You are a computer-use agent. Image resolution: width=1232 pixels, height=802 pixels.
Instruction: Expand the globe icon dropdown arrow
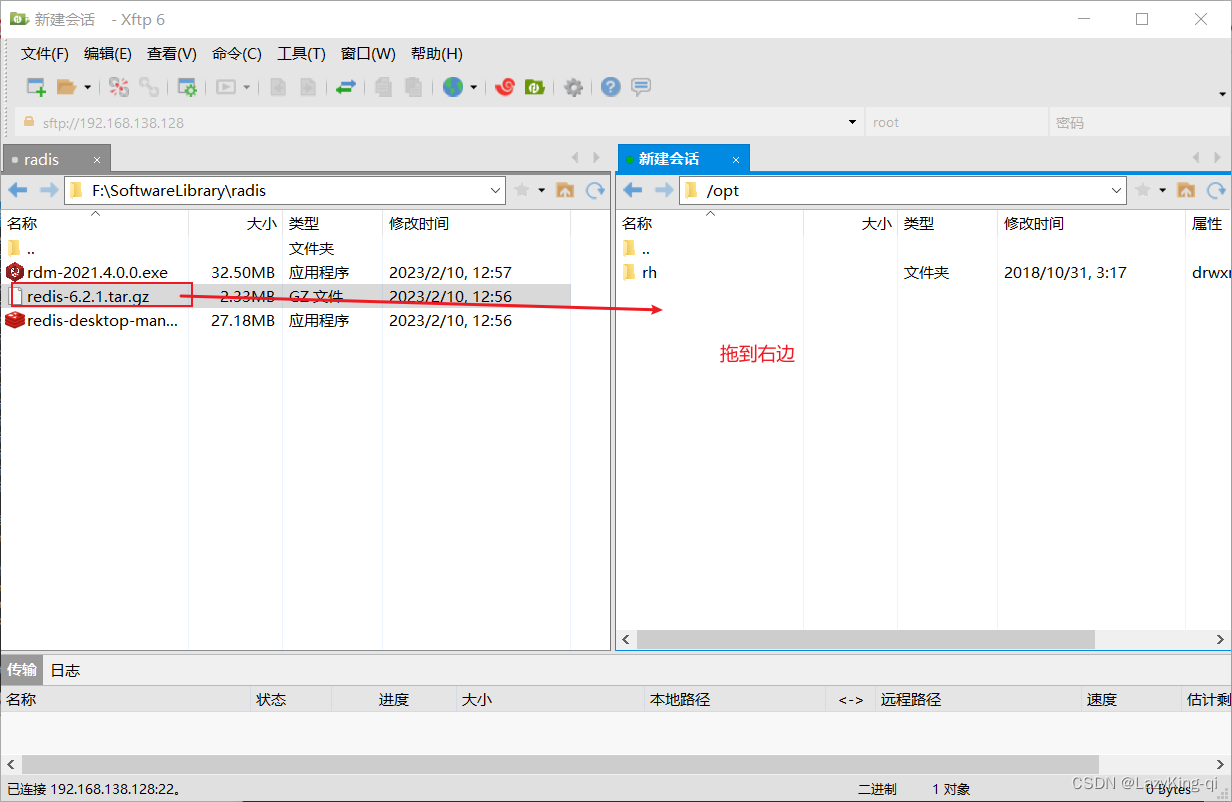pos(473,87)
